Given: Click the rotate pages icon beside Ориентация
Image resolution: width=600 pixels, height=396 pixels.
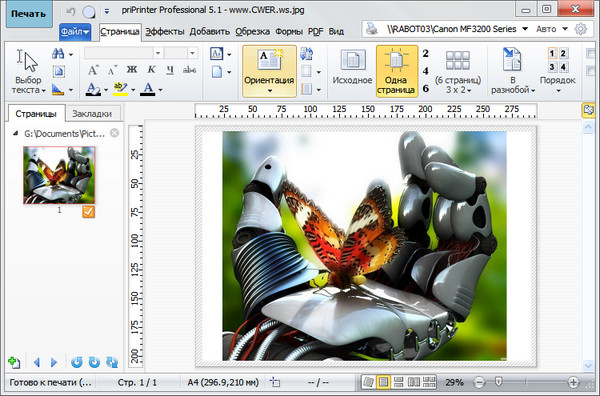Looking at the screenshot, I should click(x=307, y=54).
